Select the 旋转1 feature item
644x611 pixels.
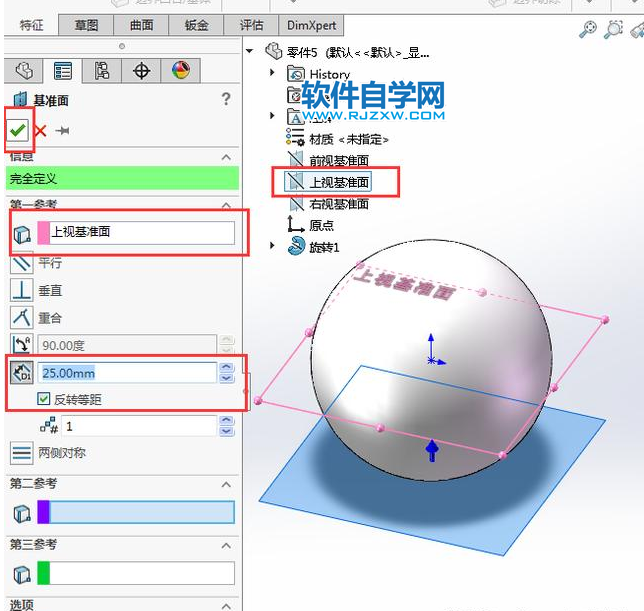[x=313, y=247]
